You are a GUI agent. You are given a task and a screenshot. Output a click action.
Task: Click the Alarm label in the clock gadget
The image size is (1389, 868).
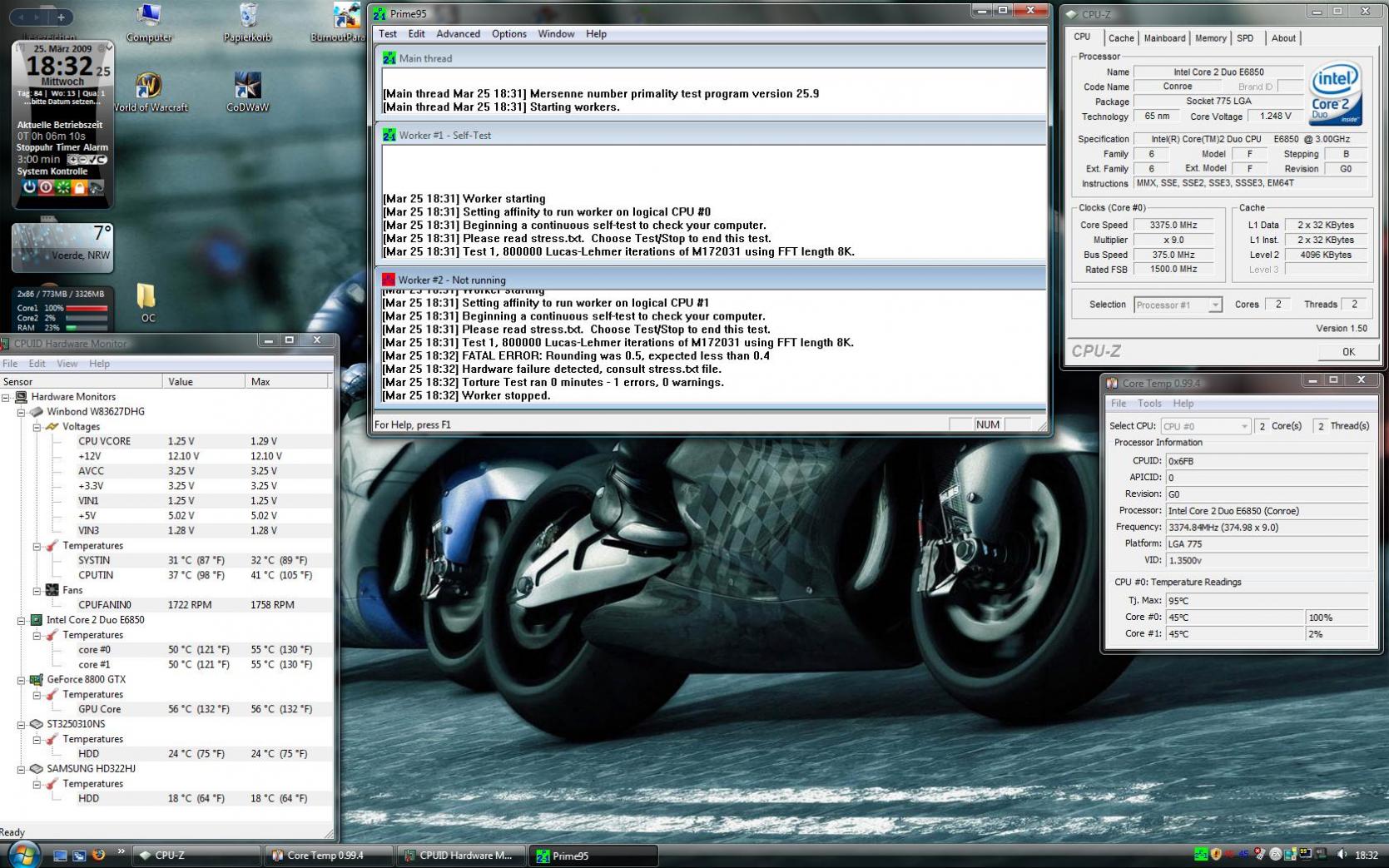95,147
